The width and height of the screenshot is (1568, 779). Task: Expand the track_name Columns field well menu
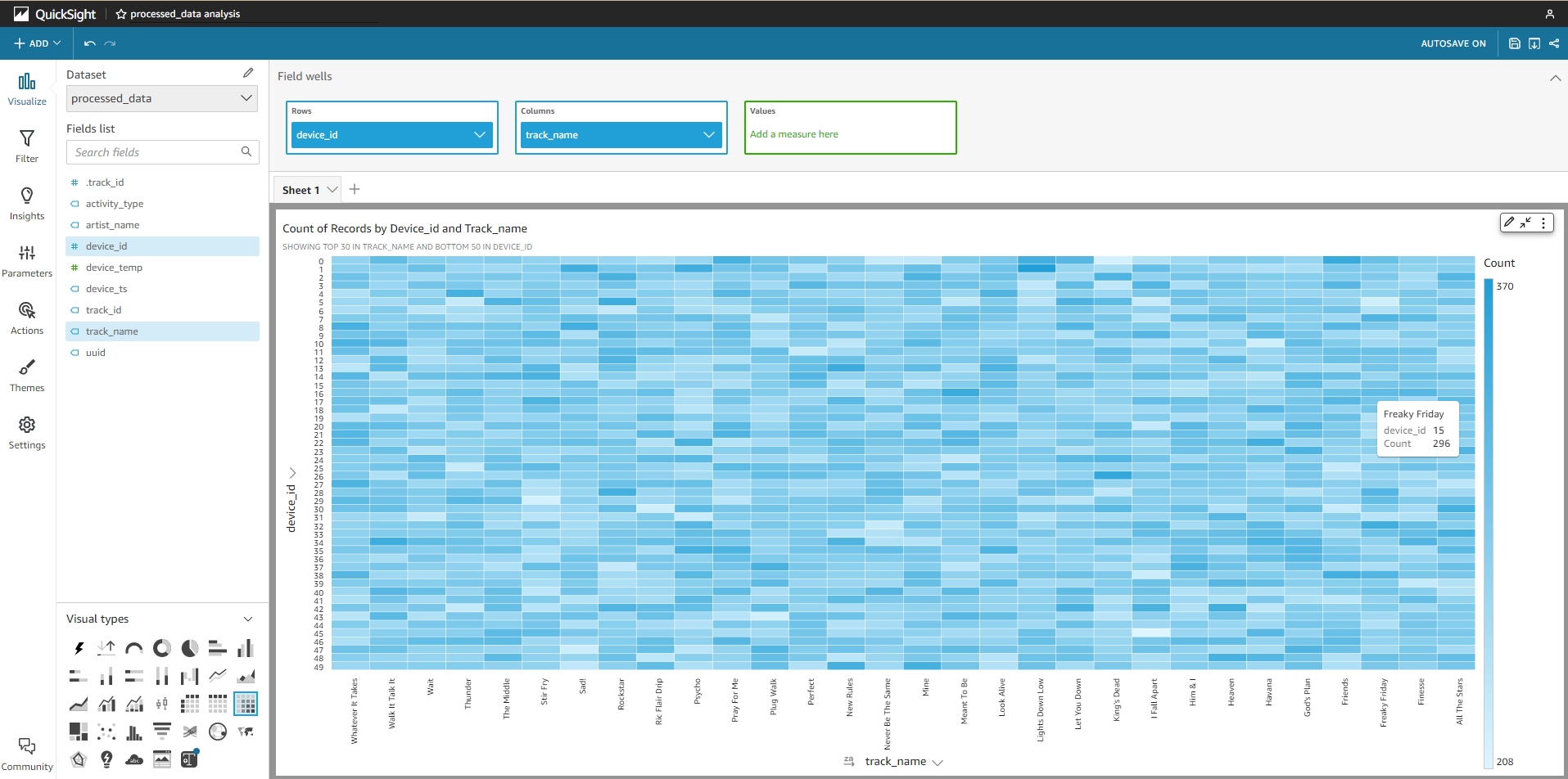pyautogui.click(x=709, y=135)
